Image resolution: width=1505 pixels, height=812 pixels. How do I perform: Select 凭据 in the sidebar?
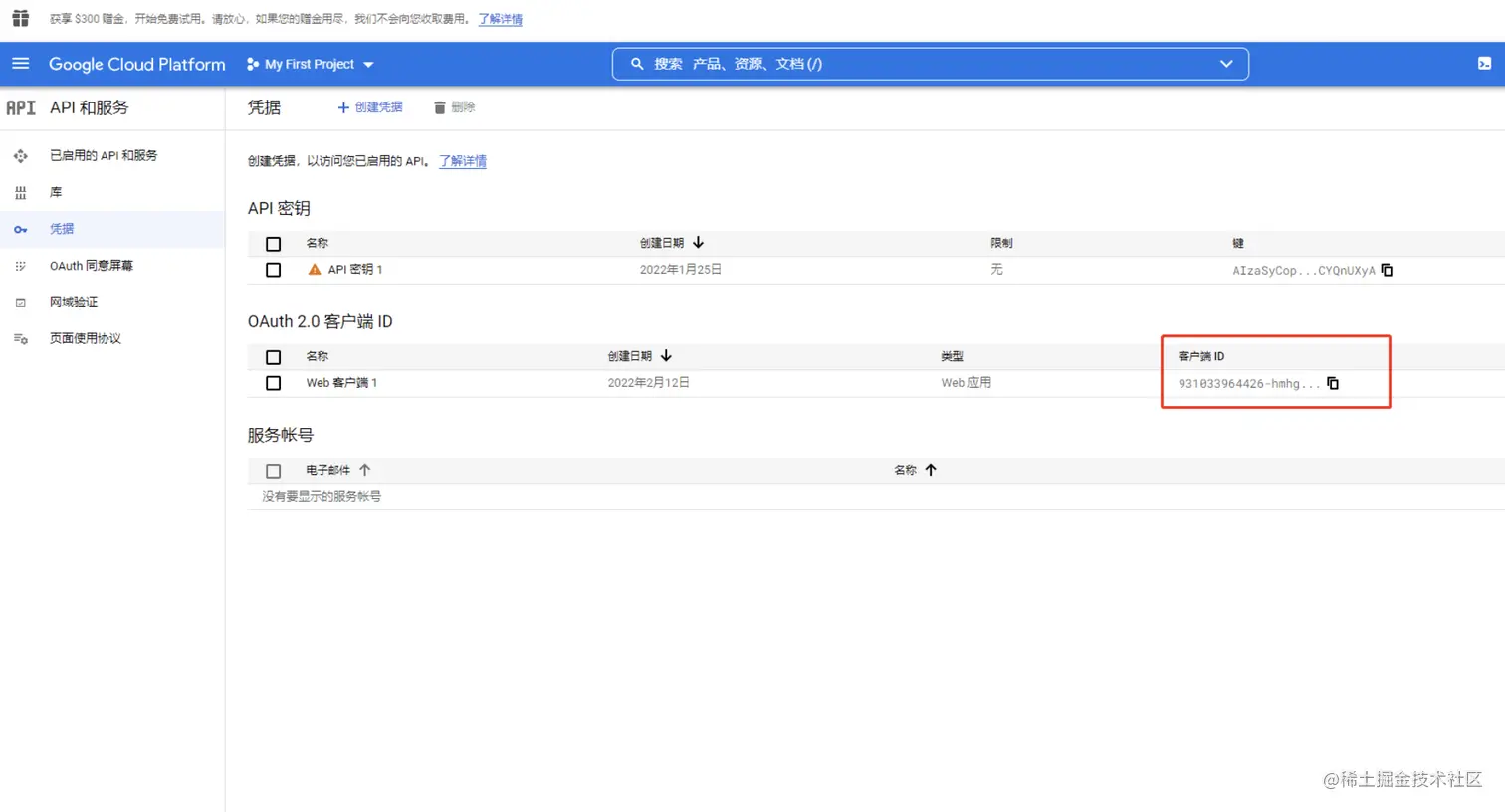pyautogui.click(x=62, y=229)
